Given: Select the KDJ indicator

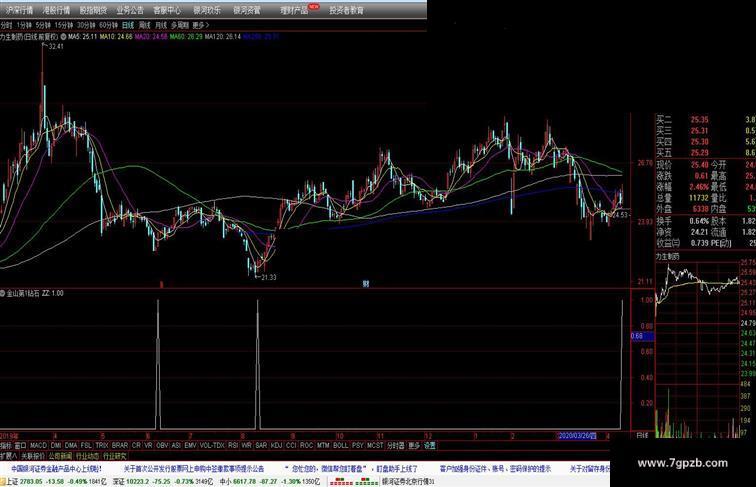Looking at the screenshot, I should pos(277,446).
